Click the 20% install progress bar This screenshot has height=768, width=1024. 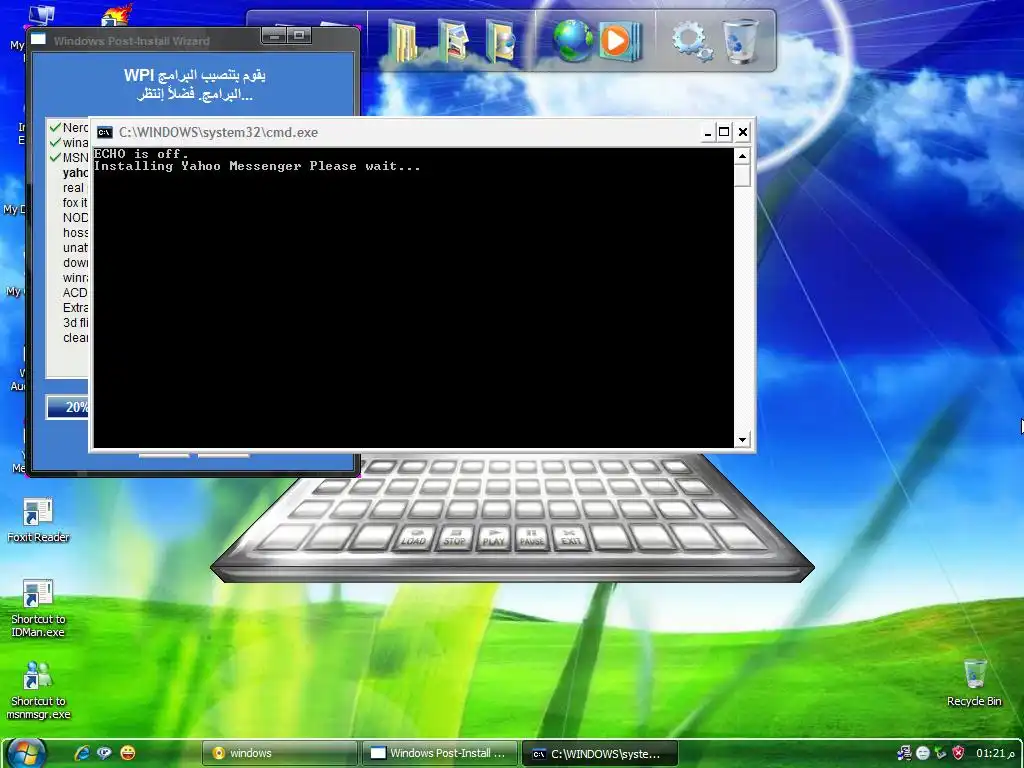pos(68,408)
